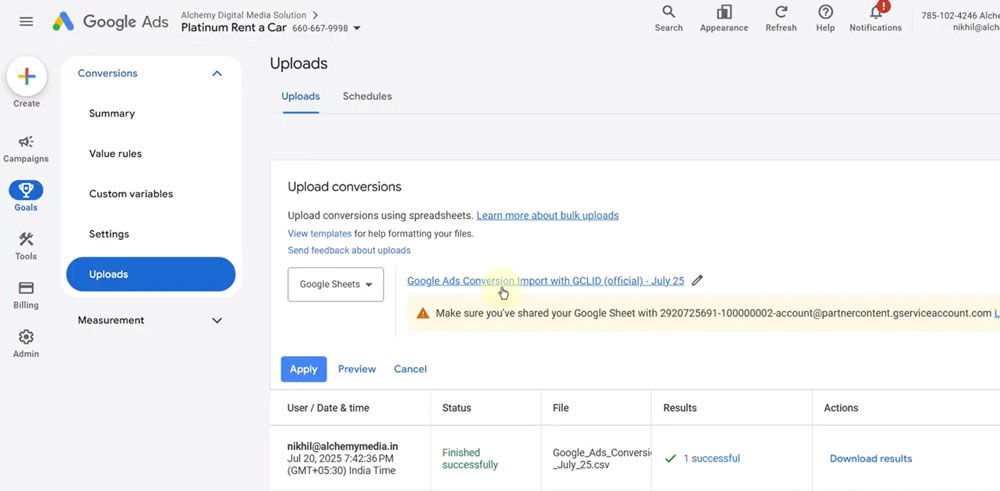The image size is (1000, 491).
Task: Click the warning triangle icon
Action: pos(423,313)
